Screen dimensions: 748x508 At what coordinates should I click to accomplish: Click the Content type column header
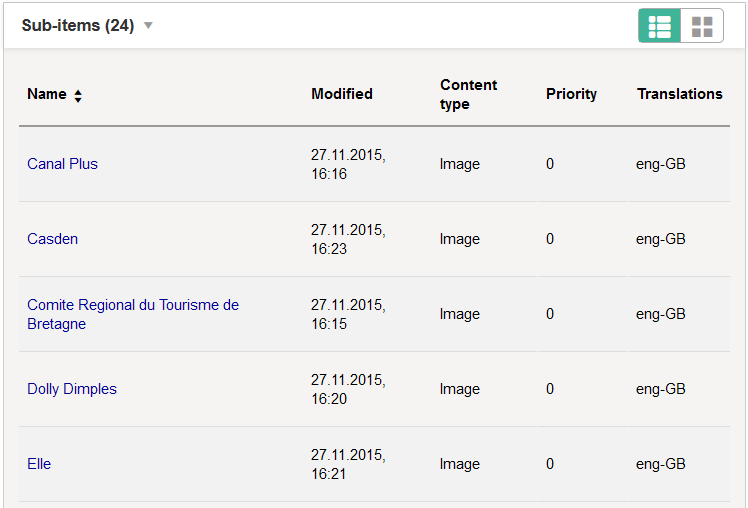[468, 94]
